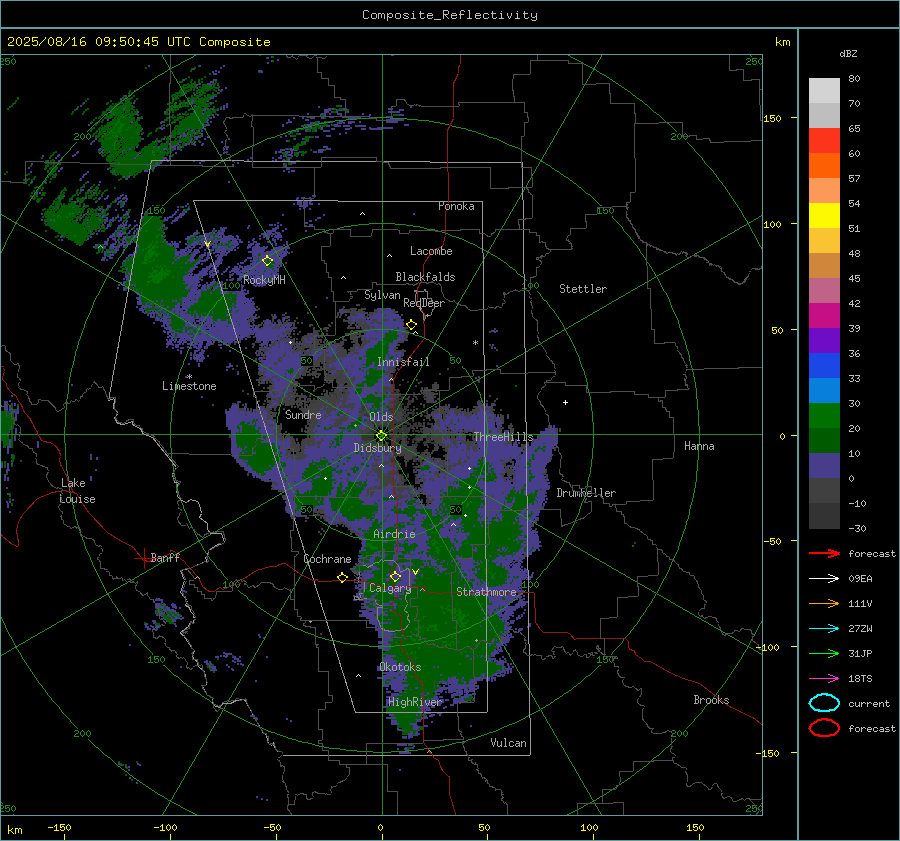Click the Calgary city label
This screenshot has width=900, height=841.
[x=390, y=588]
